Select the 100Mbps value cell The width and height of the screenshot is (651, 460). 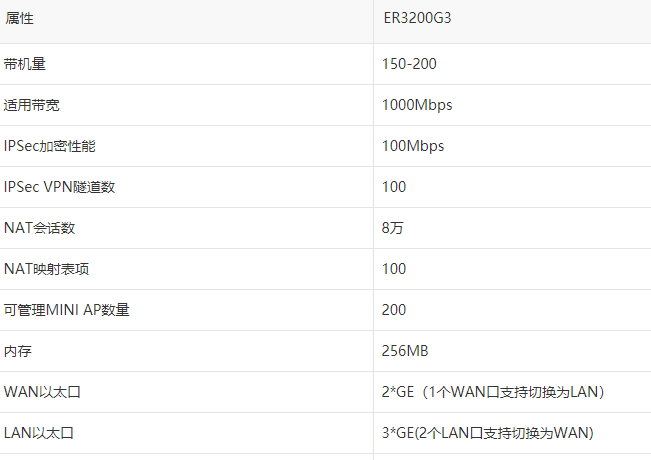click(412, 146)
